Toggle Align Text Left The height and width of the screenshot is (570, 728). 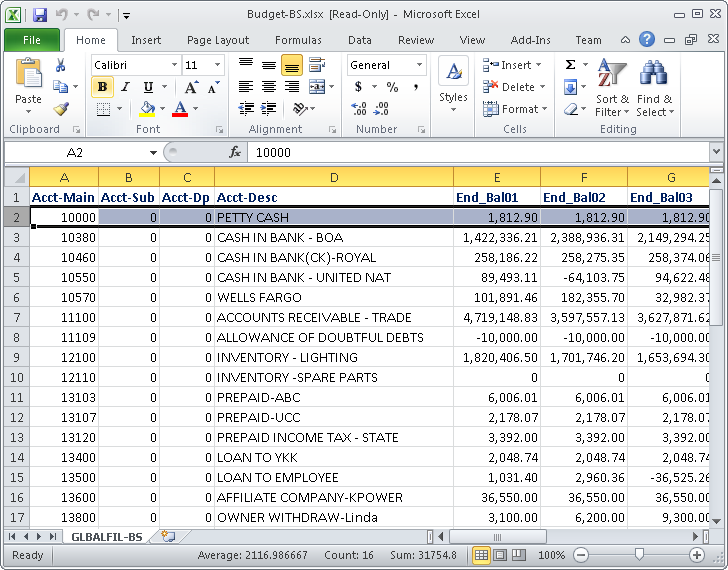coord(246,87)
